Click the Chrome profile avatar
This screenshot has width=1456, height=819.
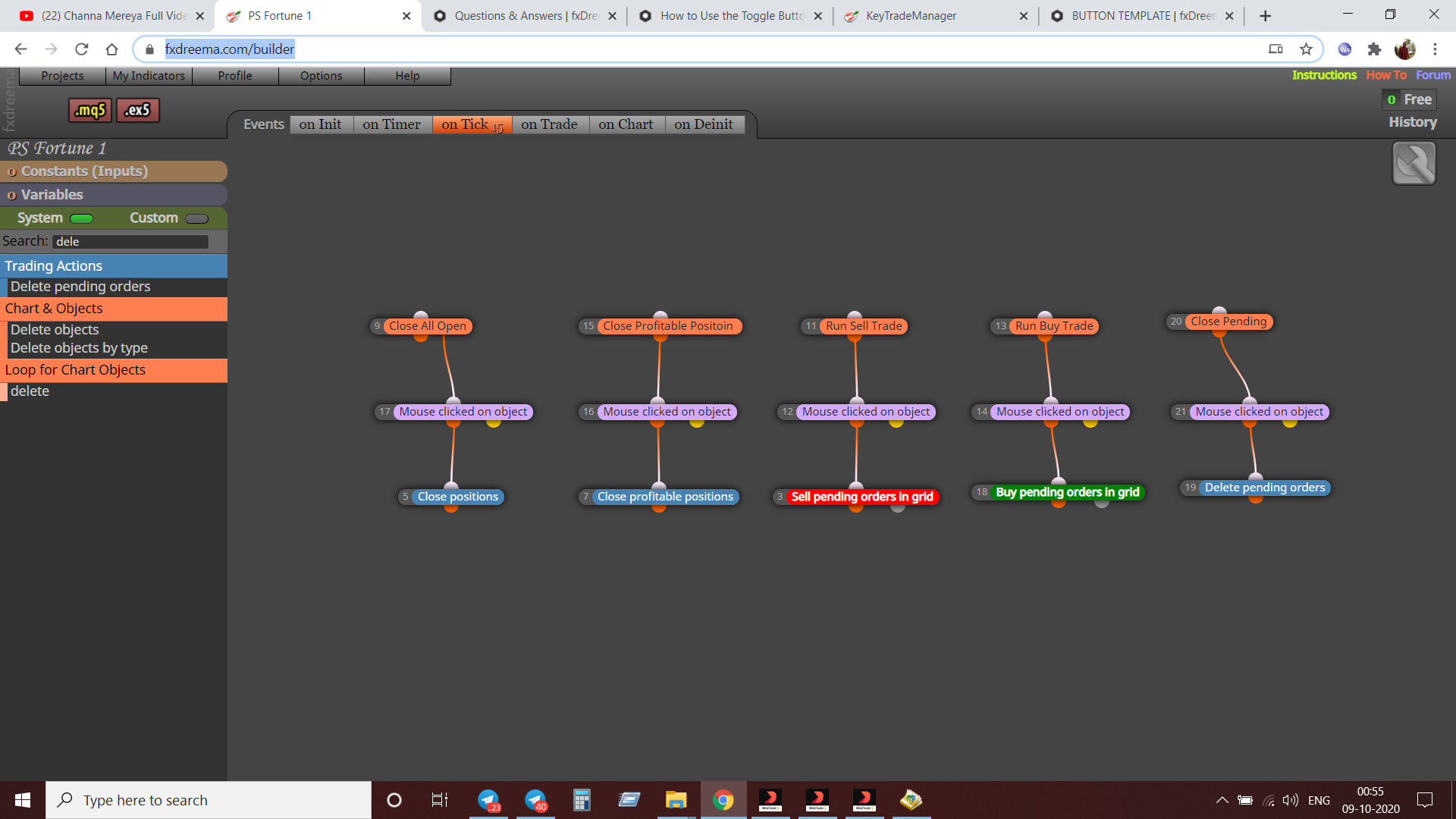coord(1404,49)
